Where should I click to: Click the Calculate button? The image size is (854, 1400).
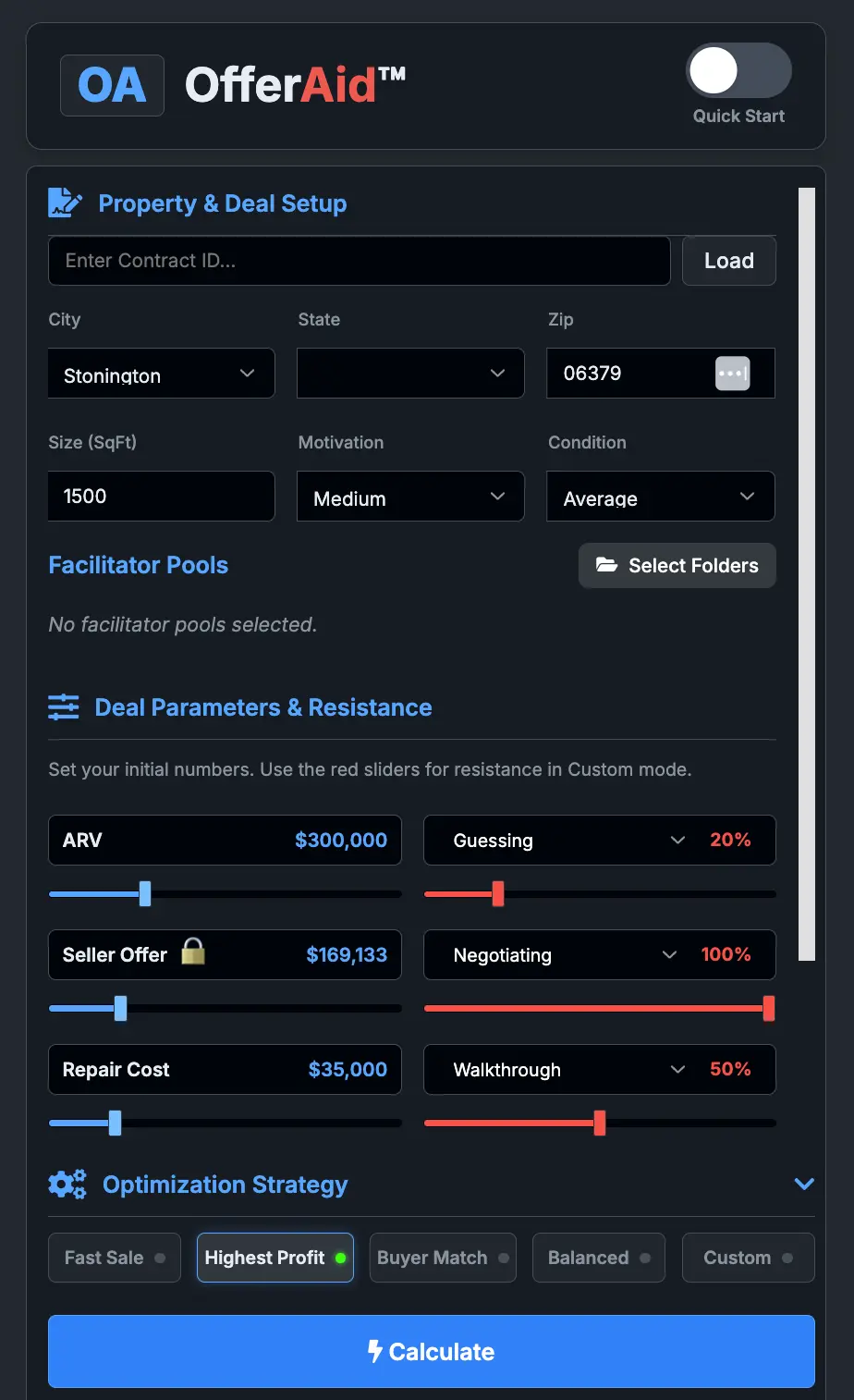(x=431, y=1351)
